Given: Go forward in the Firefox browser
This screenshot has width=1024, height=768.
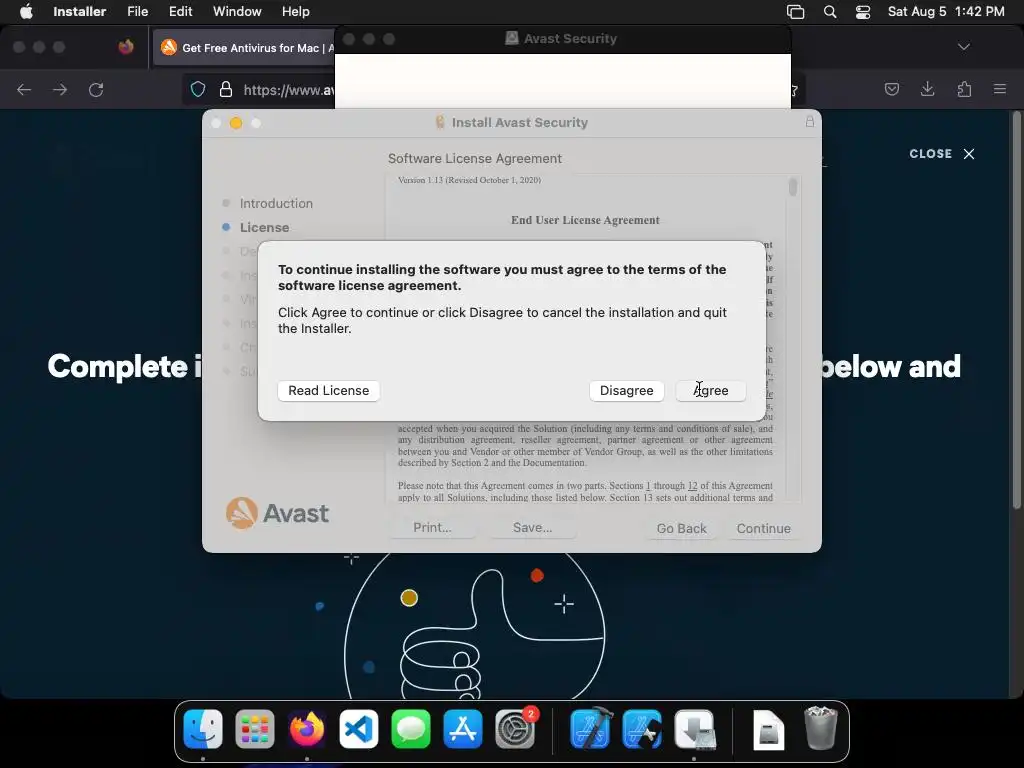Looking at the screenshot, I should (x=60, y=89).
